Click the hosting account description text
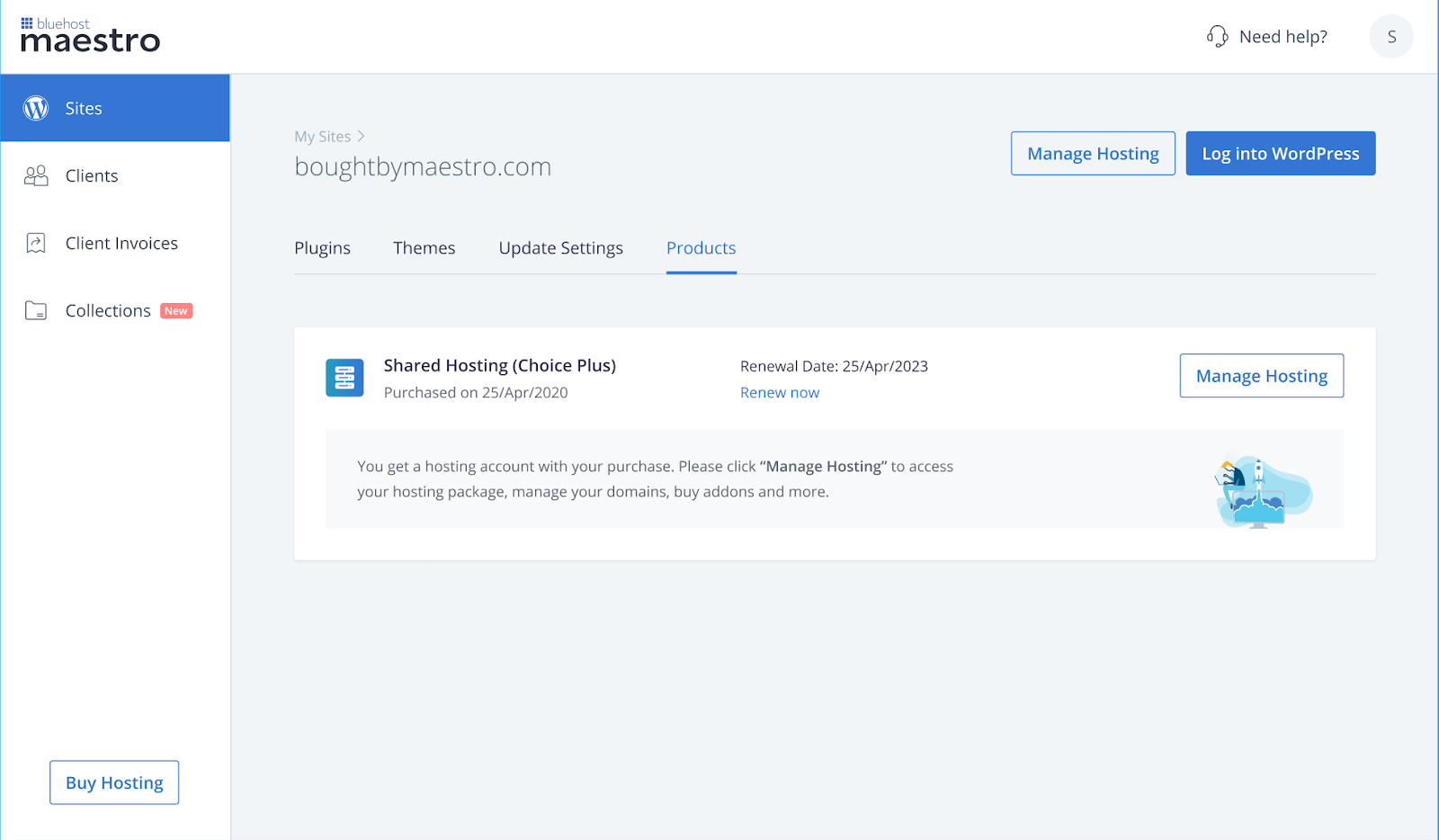This screenshot has height=840, width=1439. click(x=655, y=479)
